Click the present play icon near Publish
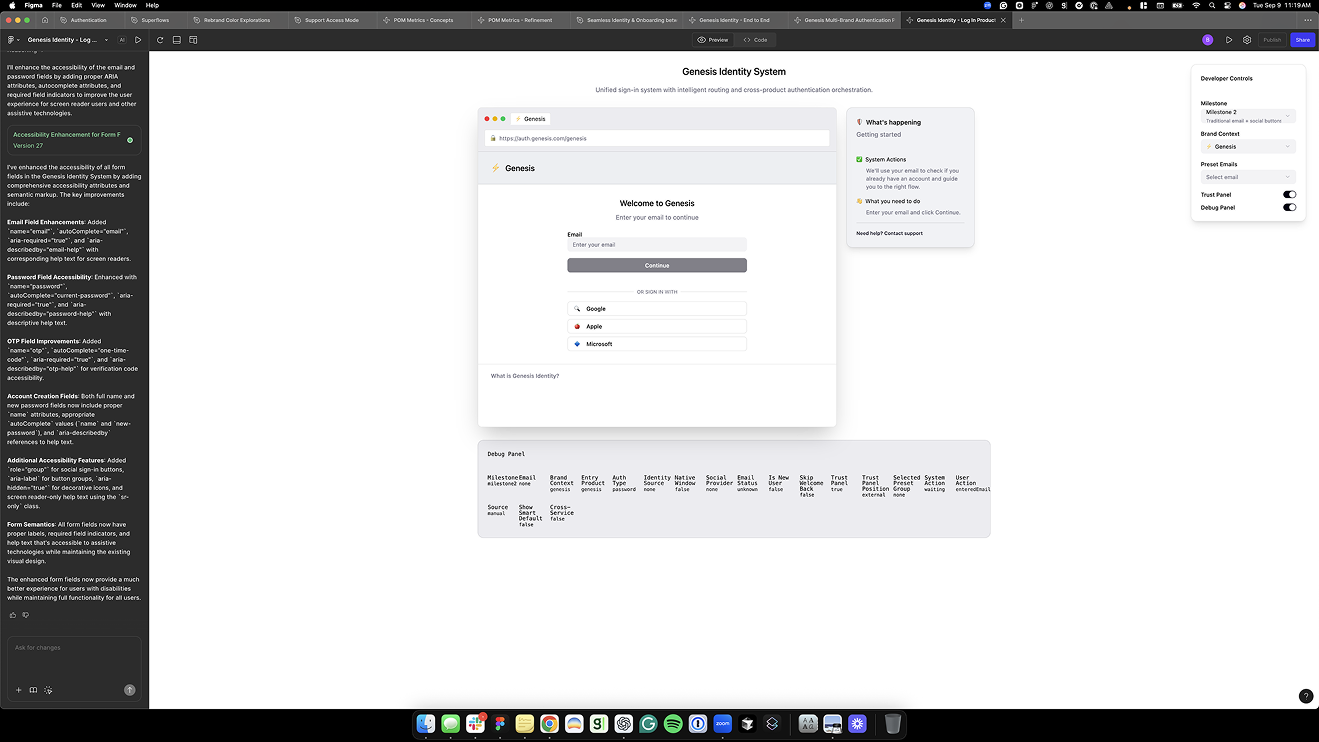This screenshot has height=742, width=1319. click(1229, 40)
